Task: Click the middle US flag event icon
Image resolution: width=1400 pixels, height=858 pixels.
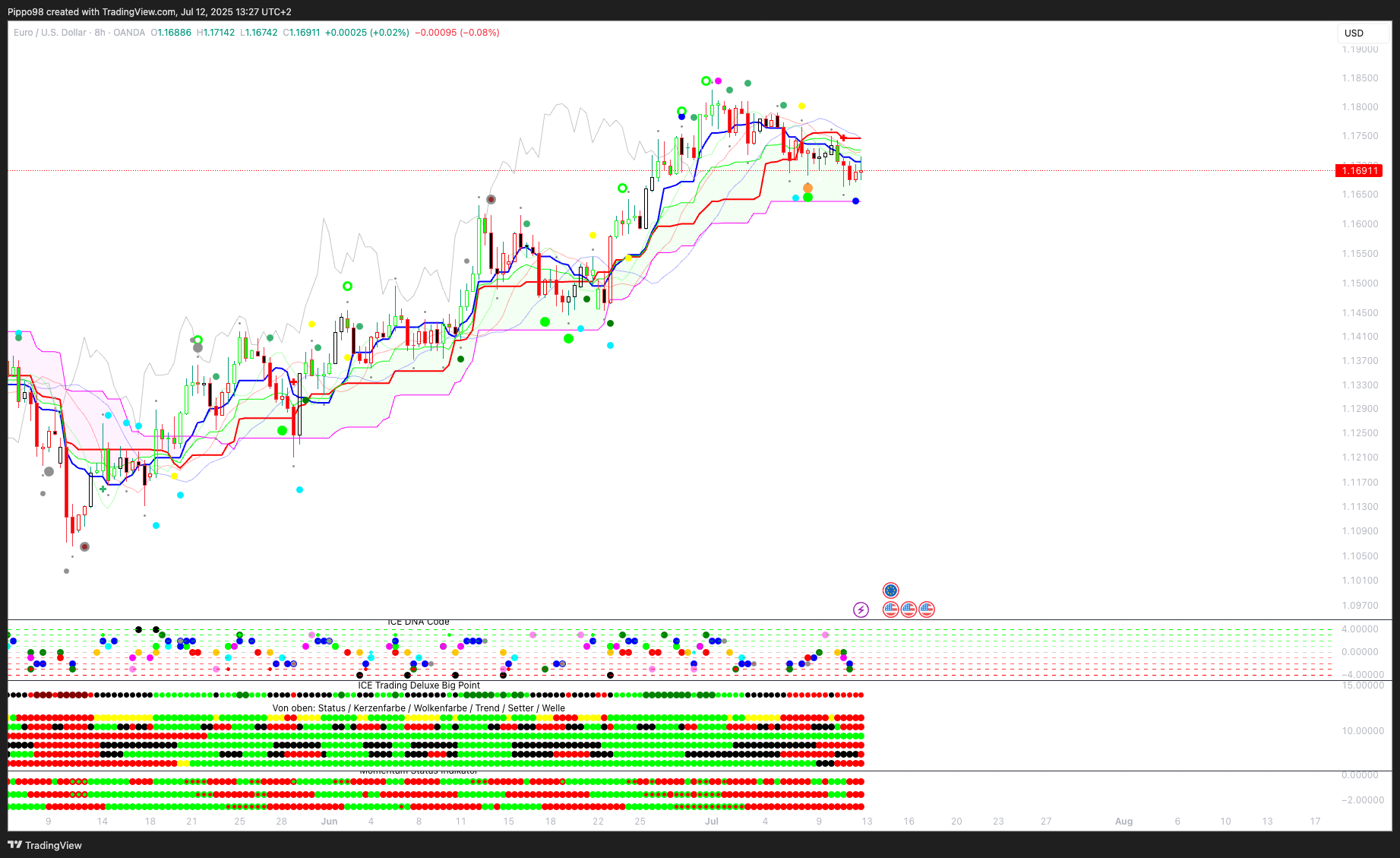Action: pyautogui.click(x=909, y=609)
